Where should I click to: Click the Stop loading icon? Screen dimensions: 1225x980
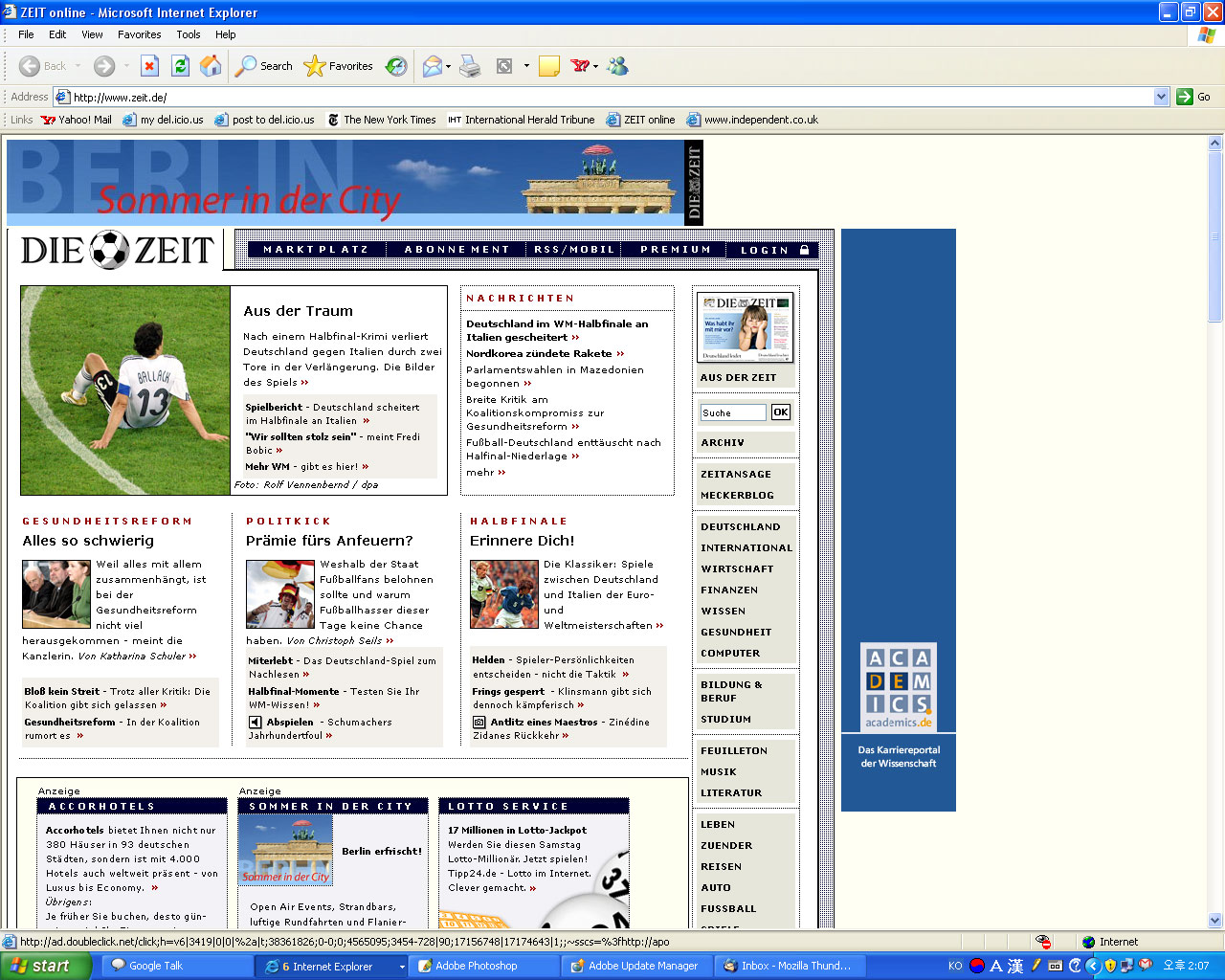click(149, 66)
